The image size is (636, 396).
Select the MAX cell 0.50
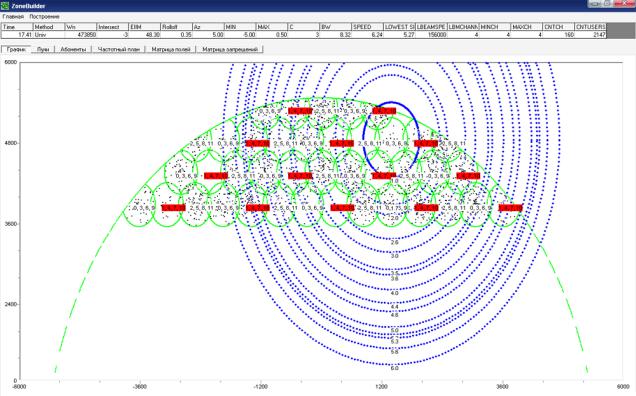click(x=272, y=35)
